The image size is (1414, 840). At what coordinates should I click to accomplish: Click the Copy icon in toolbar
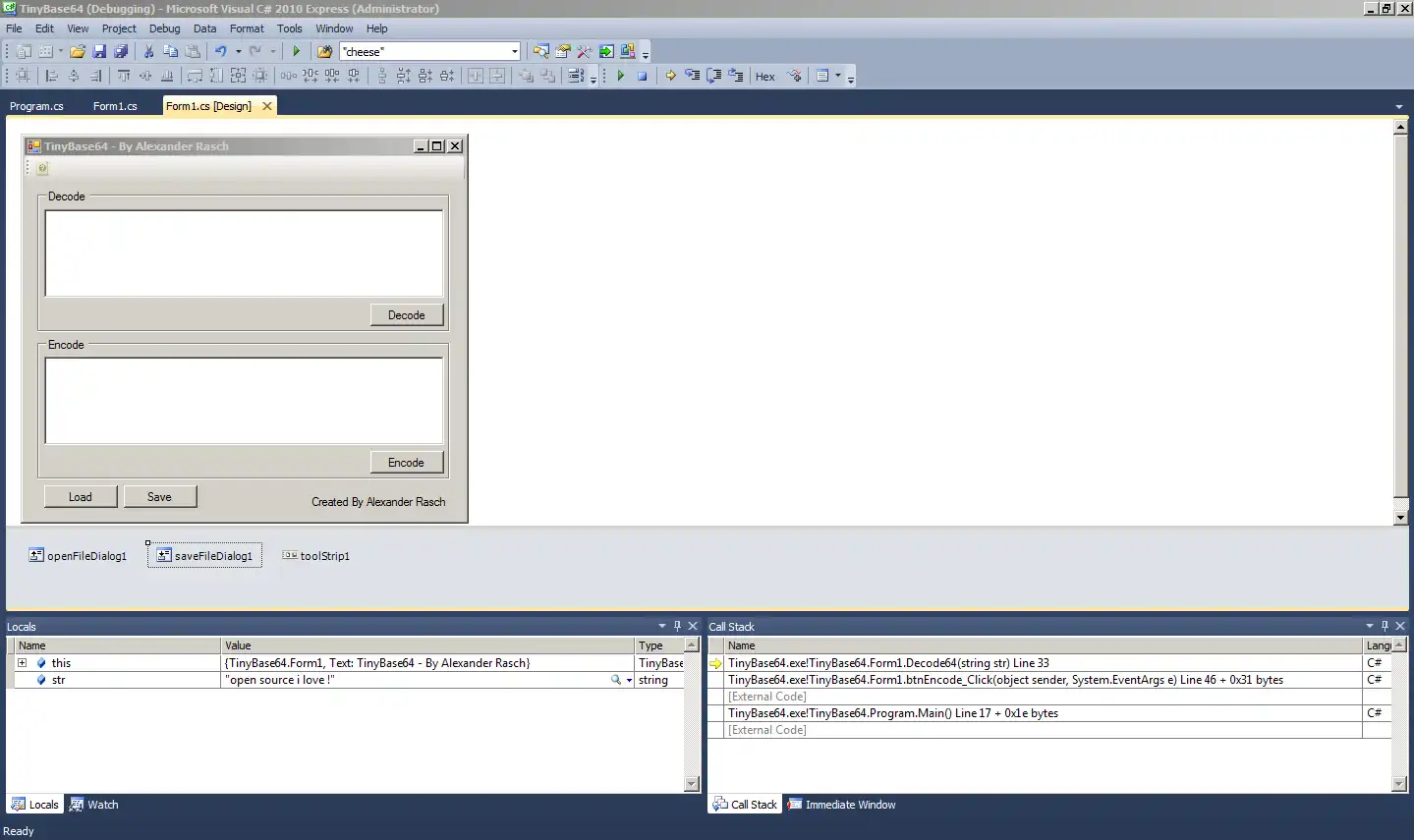coord(170,51)
